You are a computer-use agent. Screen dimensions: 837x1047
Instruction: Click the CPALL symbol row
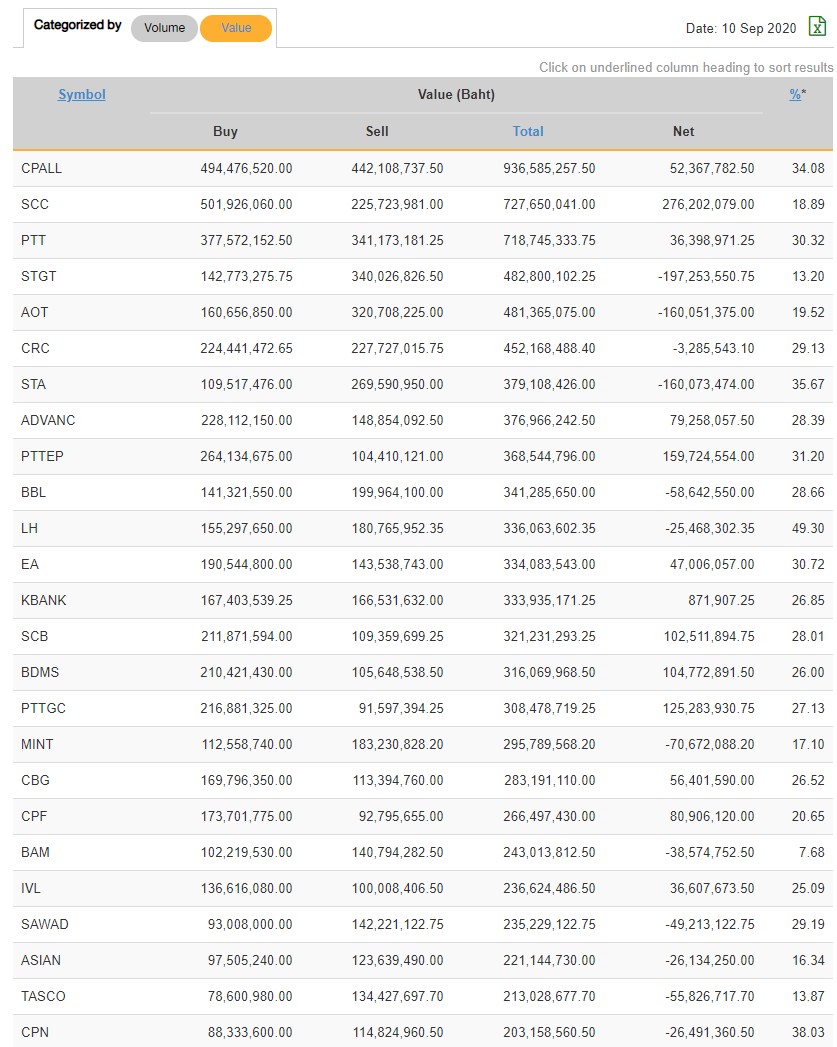41,168
